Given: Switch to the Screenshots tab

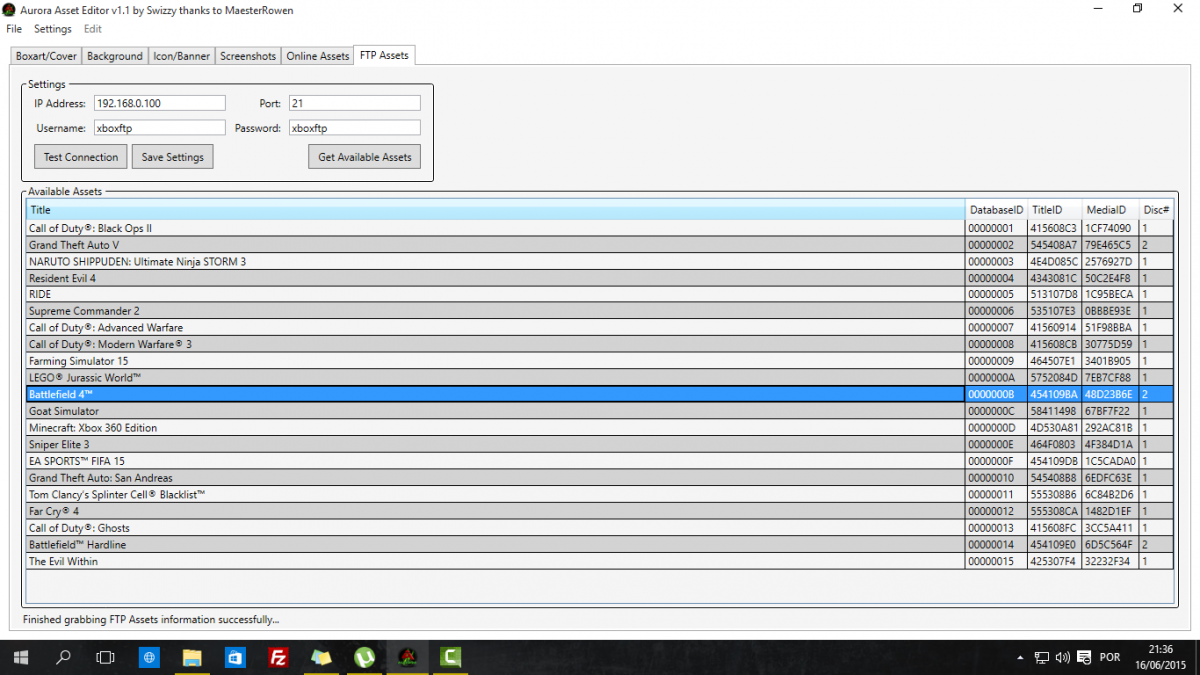Looking at the screenshot, I should pos(248,56).
